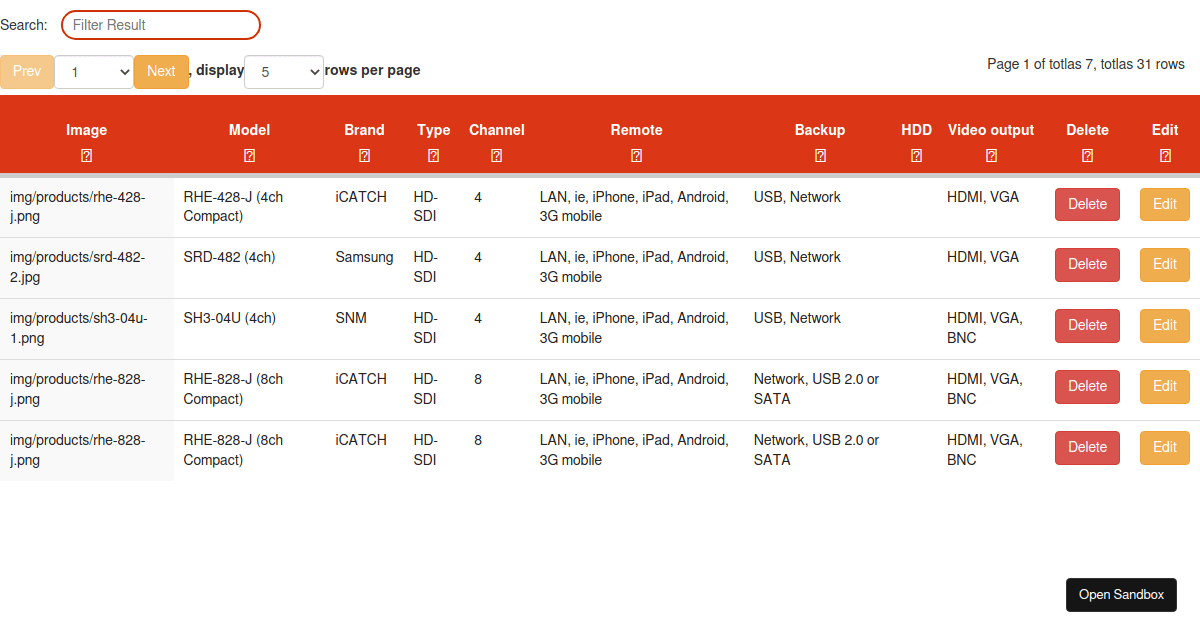Edit the SH3-04U SNM product row
Screen dimensions: 1200x630
pos(1165,325)
